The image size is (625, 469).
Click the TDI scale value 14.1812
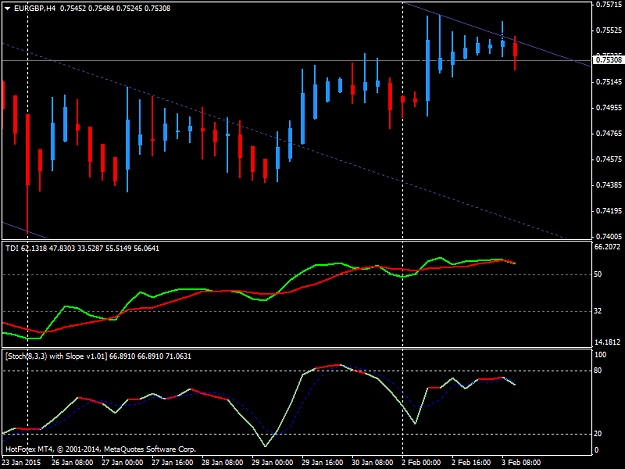coord(607,342)
